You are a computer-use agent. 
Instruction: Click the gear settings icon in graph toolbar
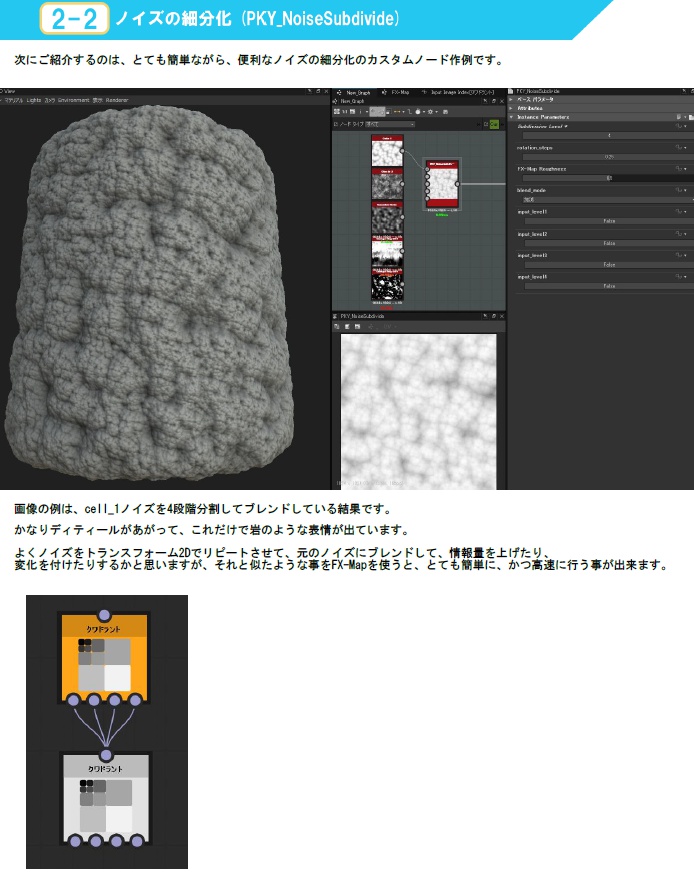pyautogui.click(x=430, y=112)
